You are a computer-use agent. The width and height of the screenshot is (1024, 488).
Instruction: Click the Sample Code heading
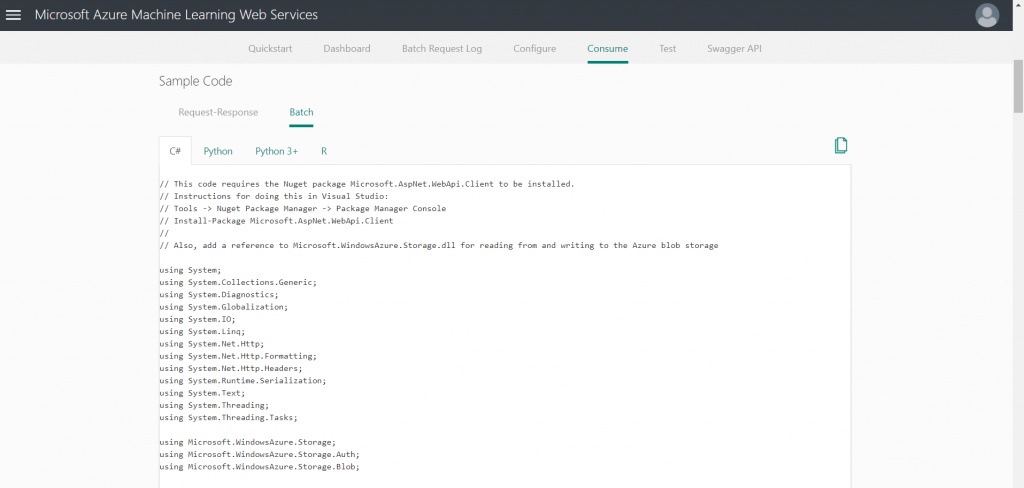coord(195,81)
